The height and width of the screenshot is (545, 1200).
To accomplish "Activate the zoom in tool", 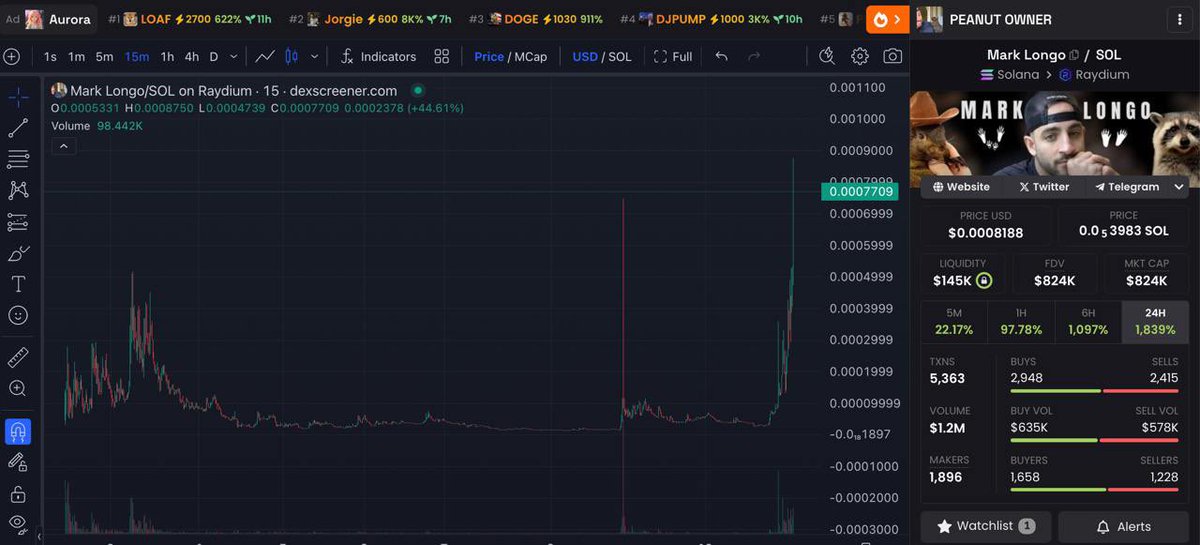I will click(x=18, y=388).
